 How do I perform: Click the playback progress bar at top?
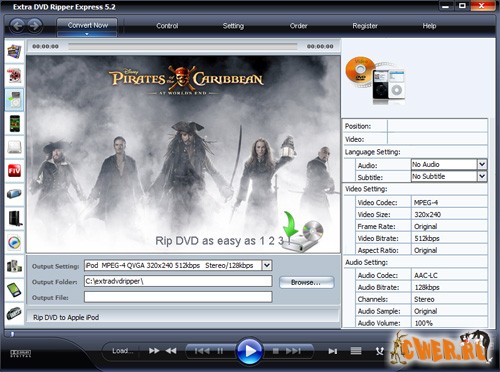[183, 46]
